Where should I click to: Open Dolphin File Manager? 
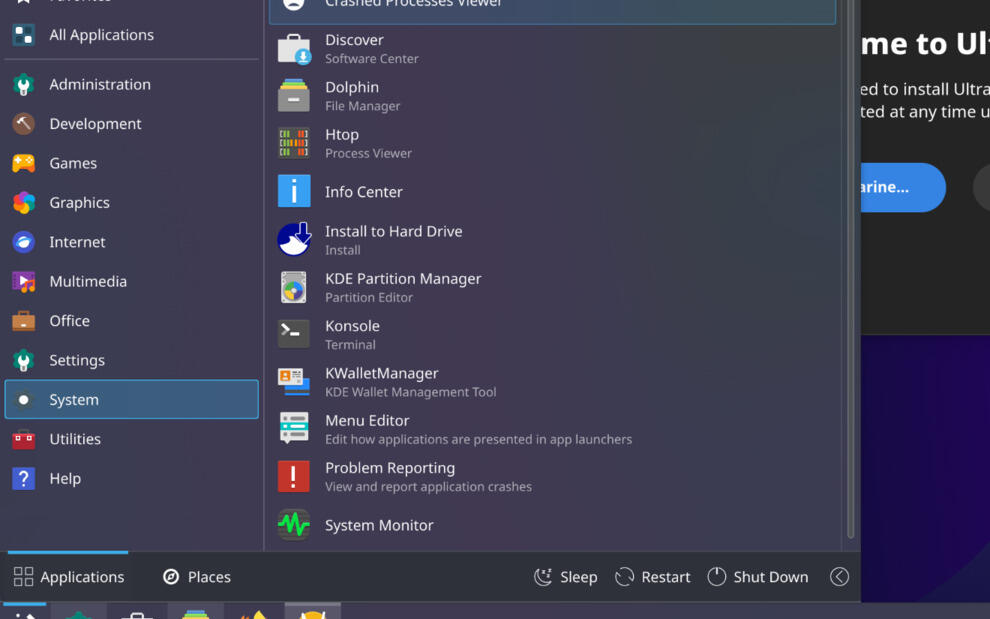(x=552, y=97)
